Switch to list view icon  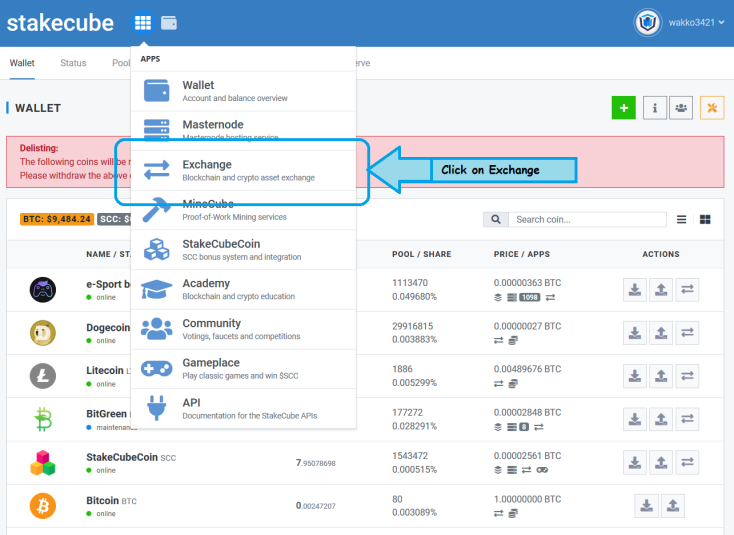[x=682, y=220]
